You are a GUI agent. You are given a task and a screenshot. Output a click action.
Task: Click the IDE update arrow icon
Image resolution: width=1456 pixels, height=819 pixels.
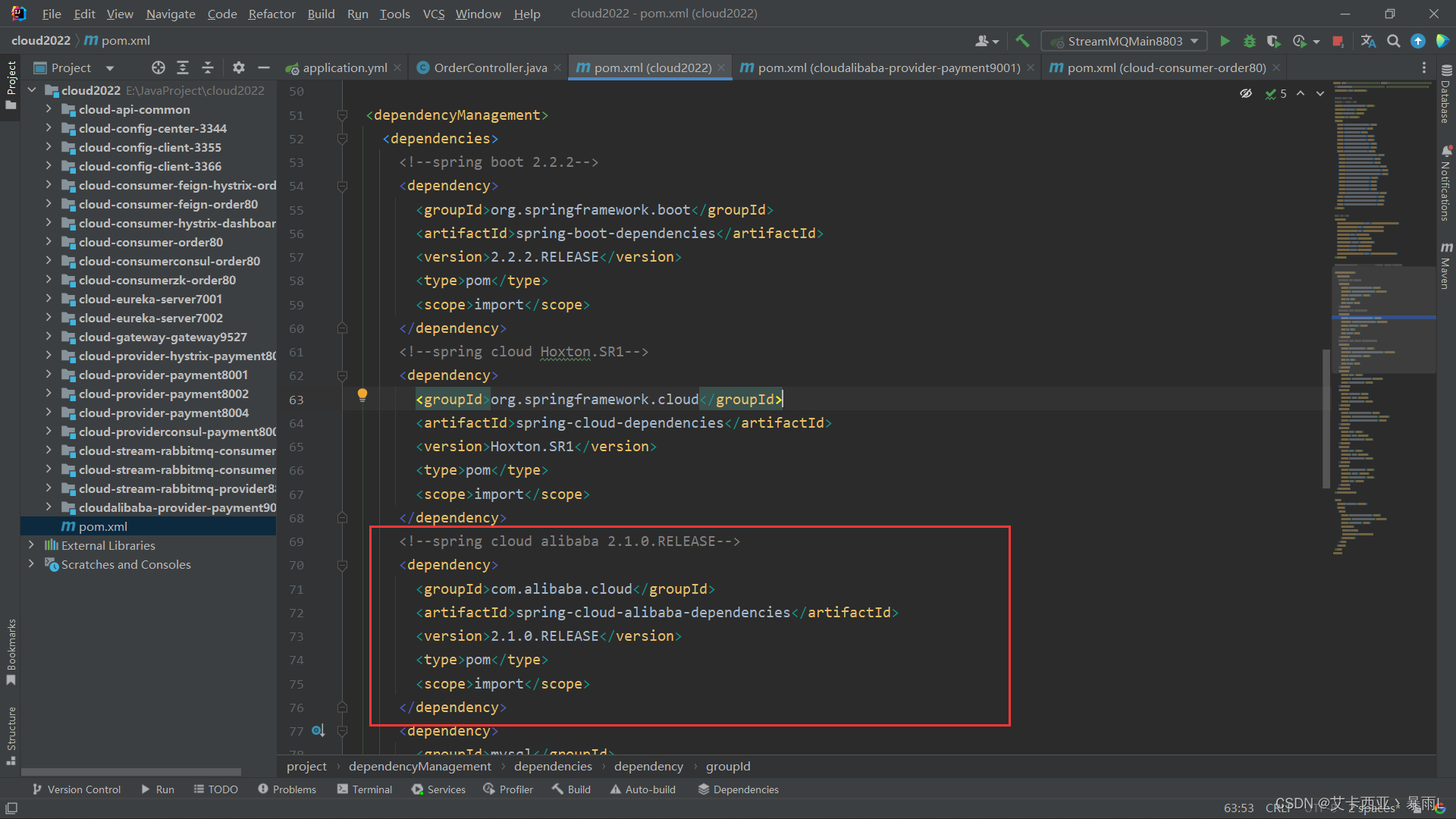click(1418, 41)
